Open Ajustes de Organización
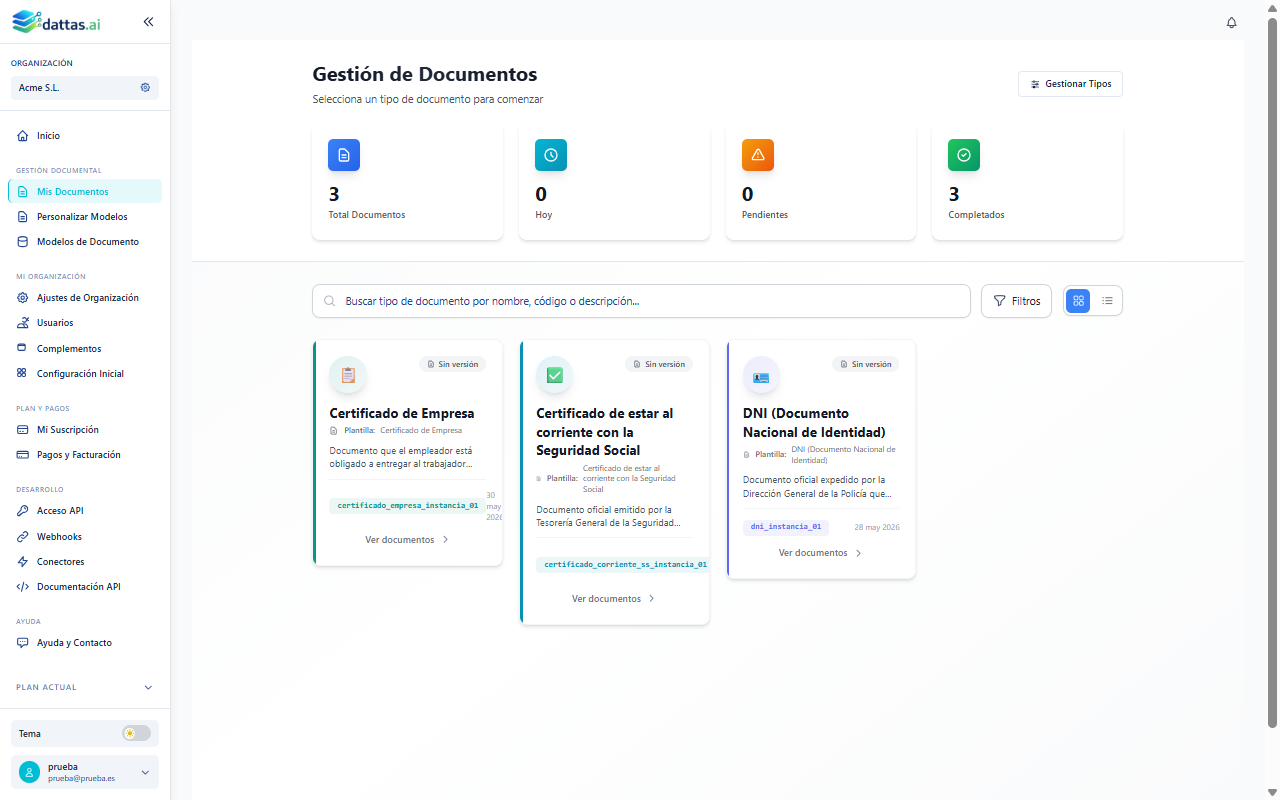Screen dimensions: 1280x800 [85, 298]
